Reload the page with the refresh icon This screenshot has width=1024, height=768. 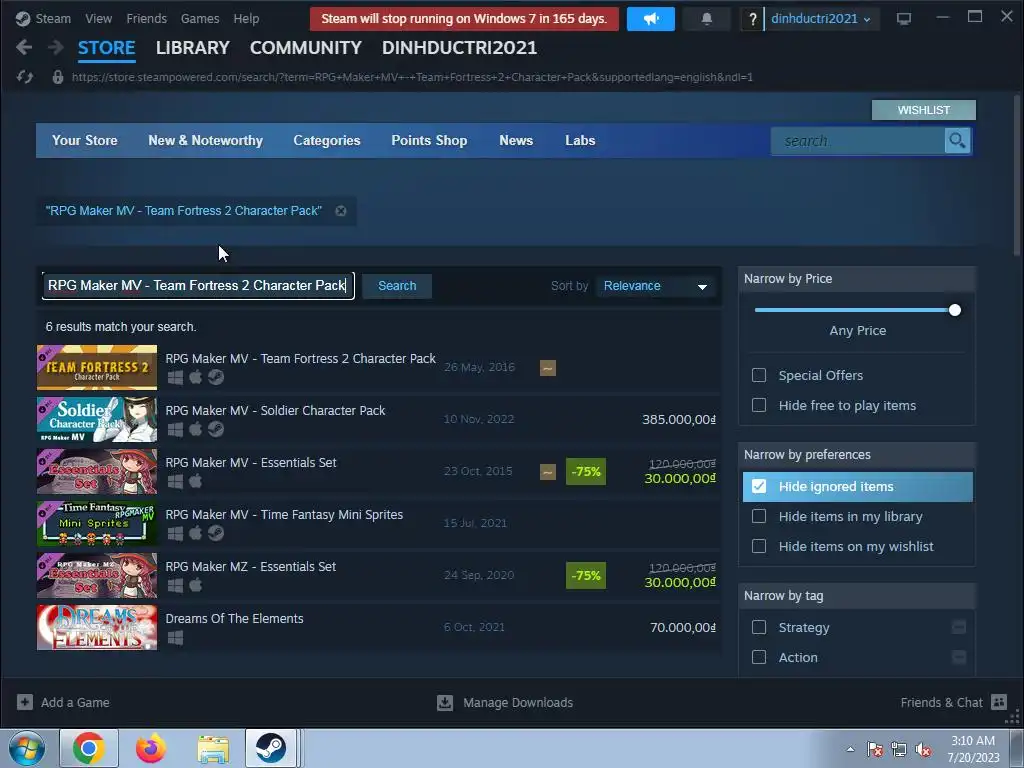(25, 77)
